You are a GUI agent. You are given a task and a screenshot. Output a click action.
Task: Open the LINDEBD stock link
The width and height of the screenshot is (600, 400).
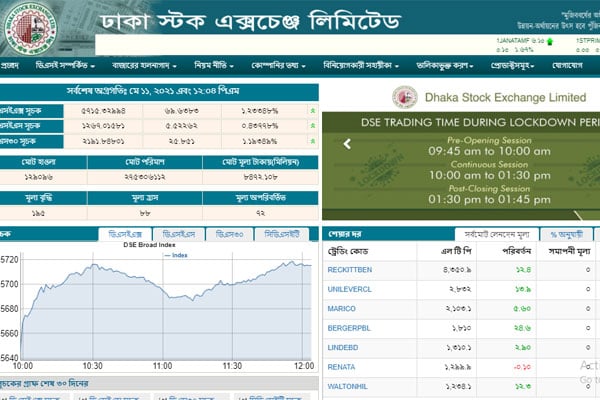(x=342, y=348)
